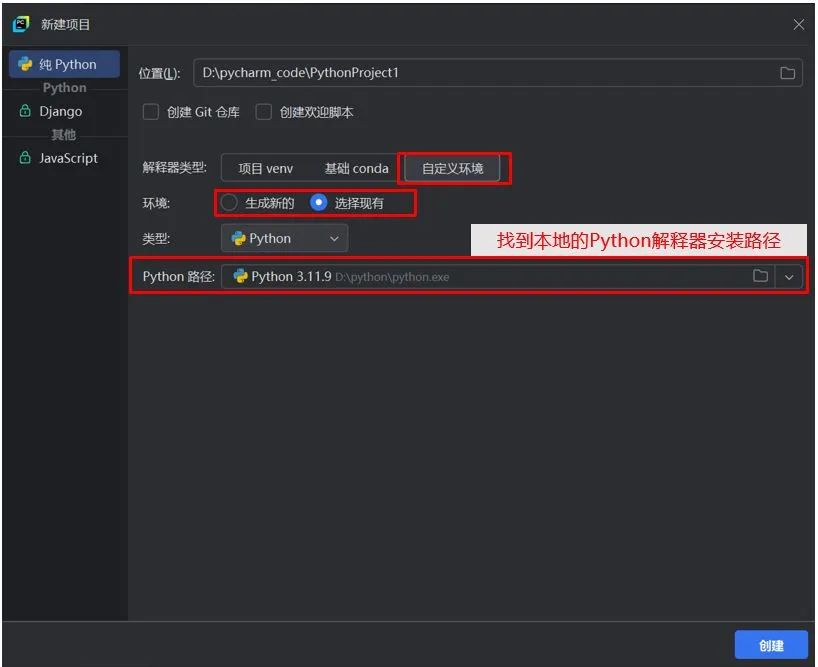
Task: Click the Python icon beside 纯 Python
Action: click(25, 64)
